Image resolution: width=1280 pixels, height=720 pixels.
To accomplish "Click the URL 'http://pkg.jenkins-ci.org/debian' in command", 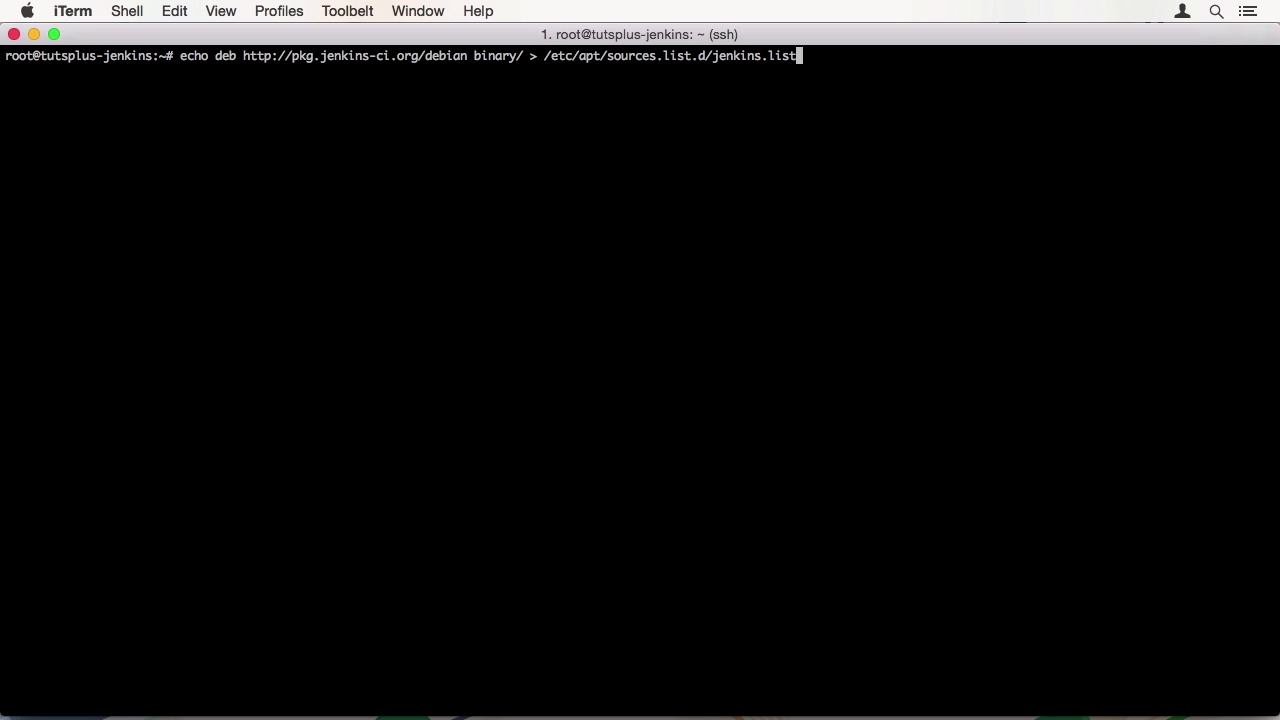I will click(x=355, y=56).
